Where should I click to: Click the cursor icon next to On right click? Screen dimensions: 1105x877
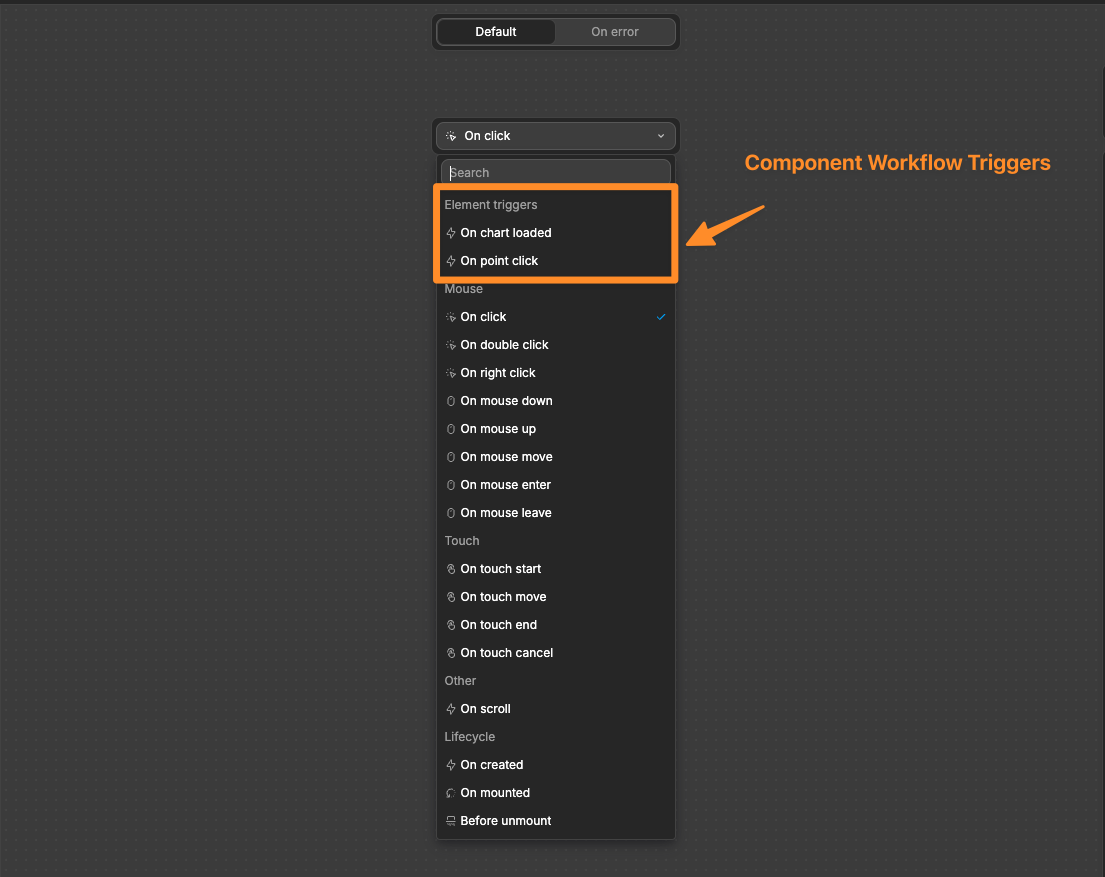452,373
